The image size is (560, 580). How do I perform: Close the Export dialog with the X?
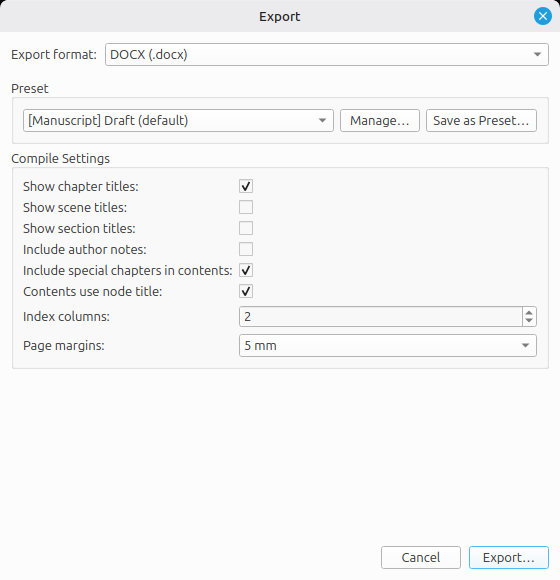click(543, 16)
